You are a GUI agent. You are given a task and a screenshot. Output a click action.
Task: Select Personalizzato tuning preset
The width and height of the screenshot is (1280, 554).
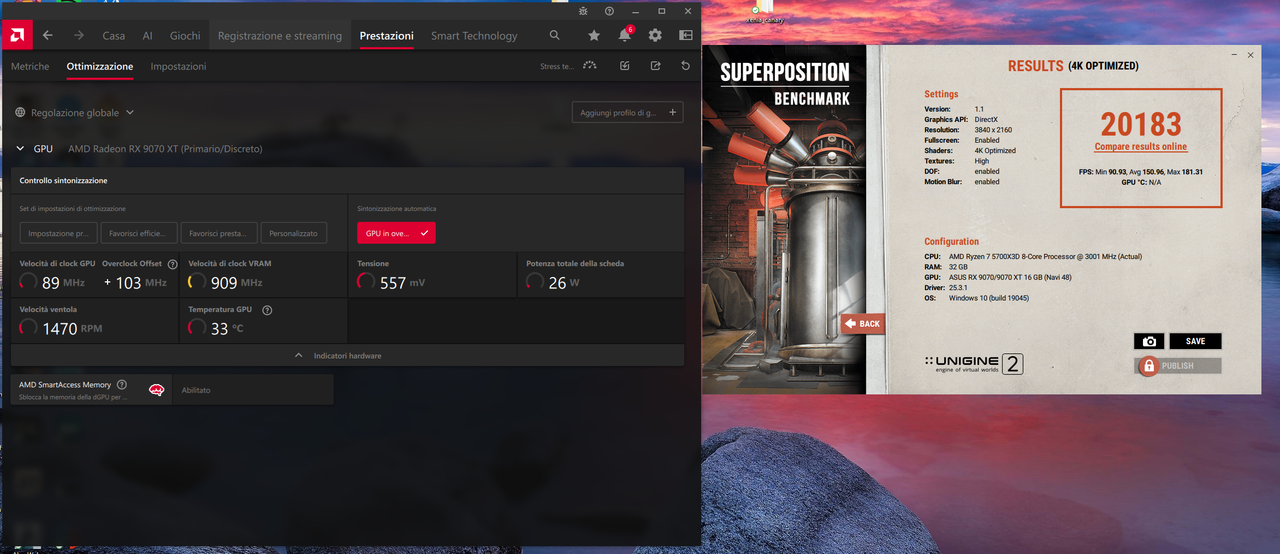pyautogui.click(x=294, y=233)
